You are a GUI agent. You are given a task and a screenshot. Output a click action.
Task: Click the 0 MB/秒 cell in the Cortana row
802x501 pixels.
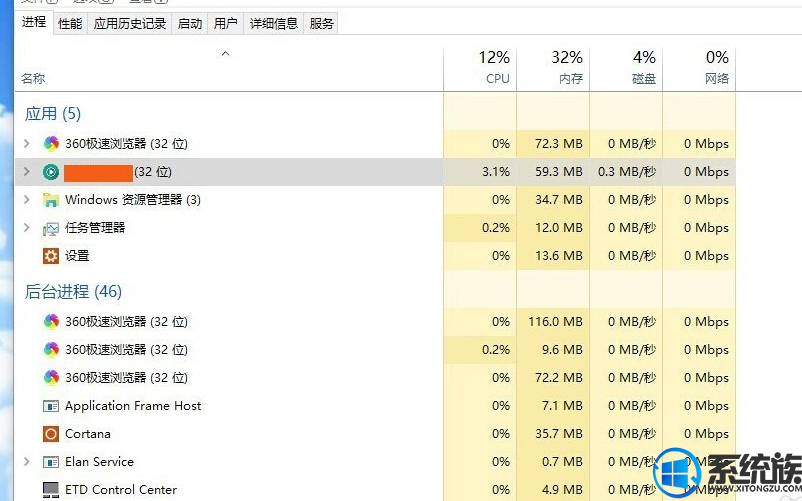pyautogui.click(x=626, y=434)
